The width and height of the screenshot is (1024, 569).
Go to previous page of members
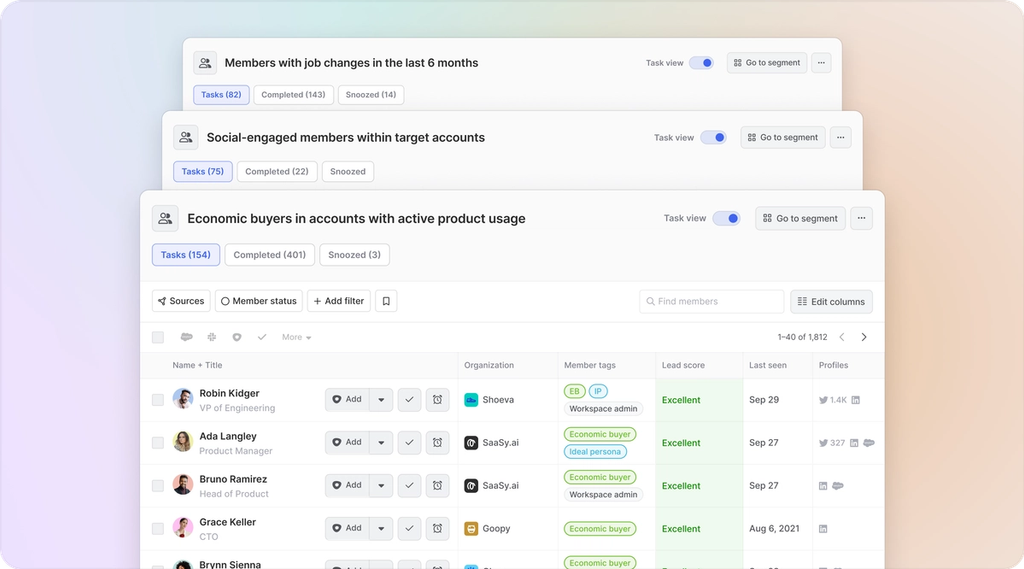point(842,337)
